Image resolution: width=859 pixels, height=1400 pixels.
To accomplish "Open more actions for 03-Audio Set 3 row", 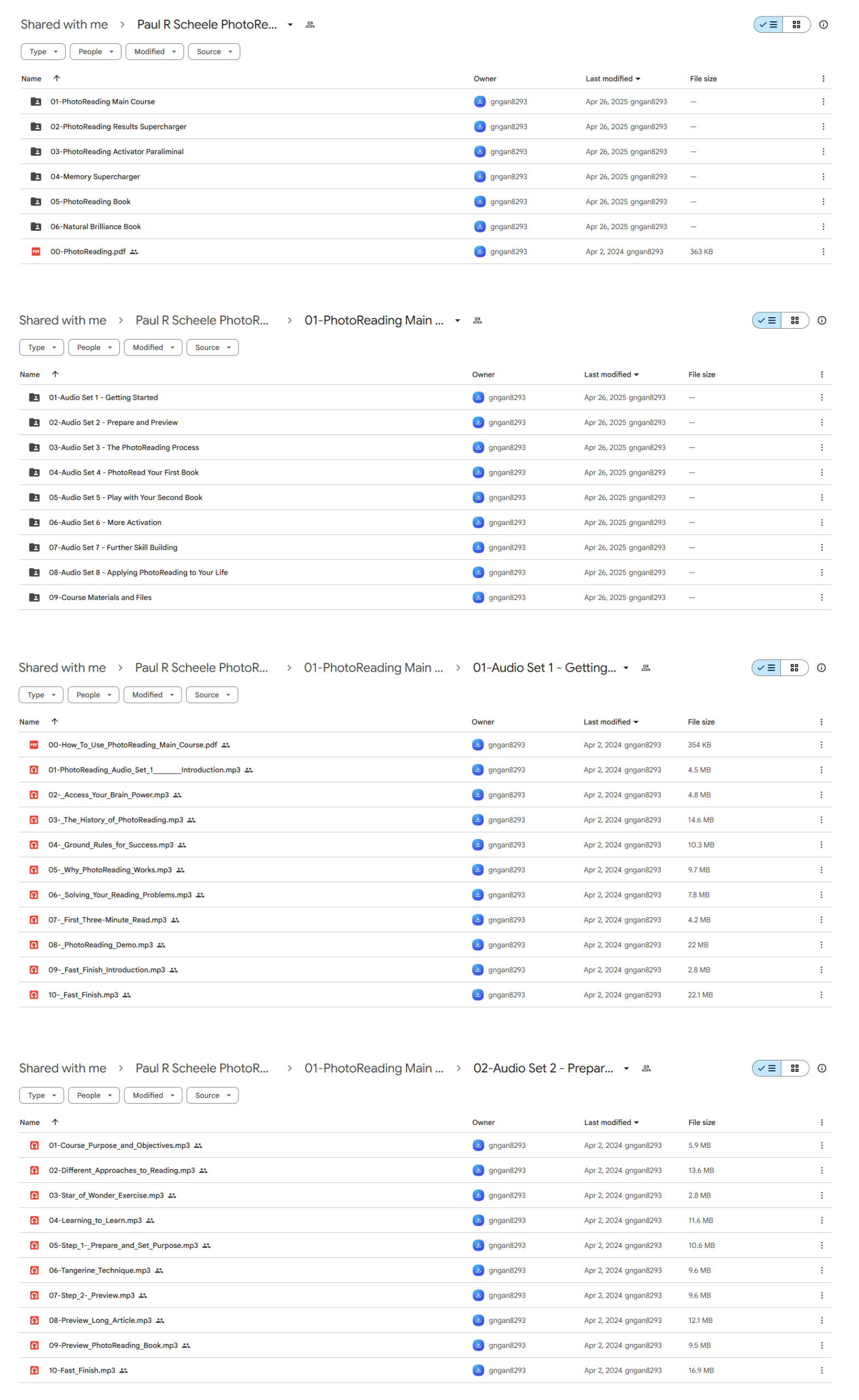I will 821,448.
